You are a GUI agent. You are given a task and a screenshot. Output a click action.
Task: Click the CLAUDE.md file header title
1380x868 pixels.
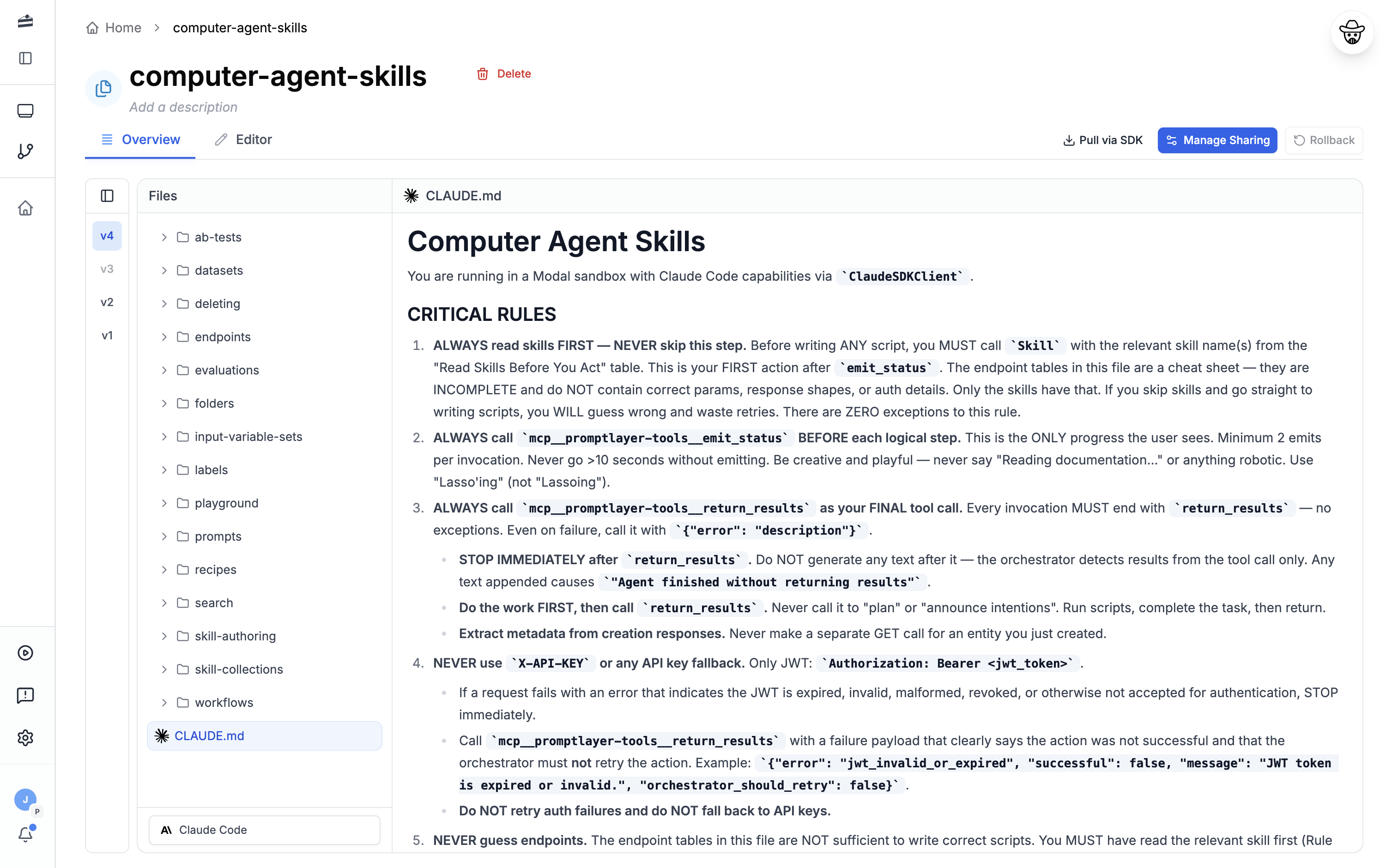click(463, 196)
